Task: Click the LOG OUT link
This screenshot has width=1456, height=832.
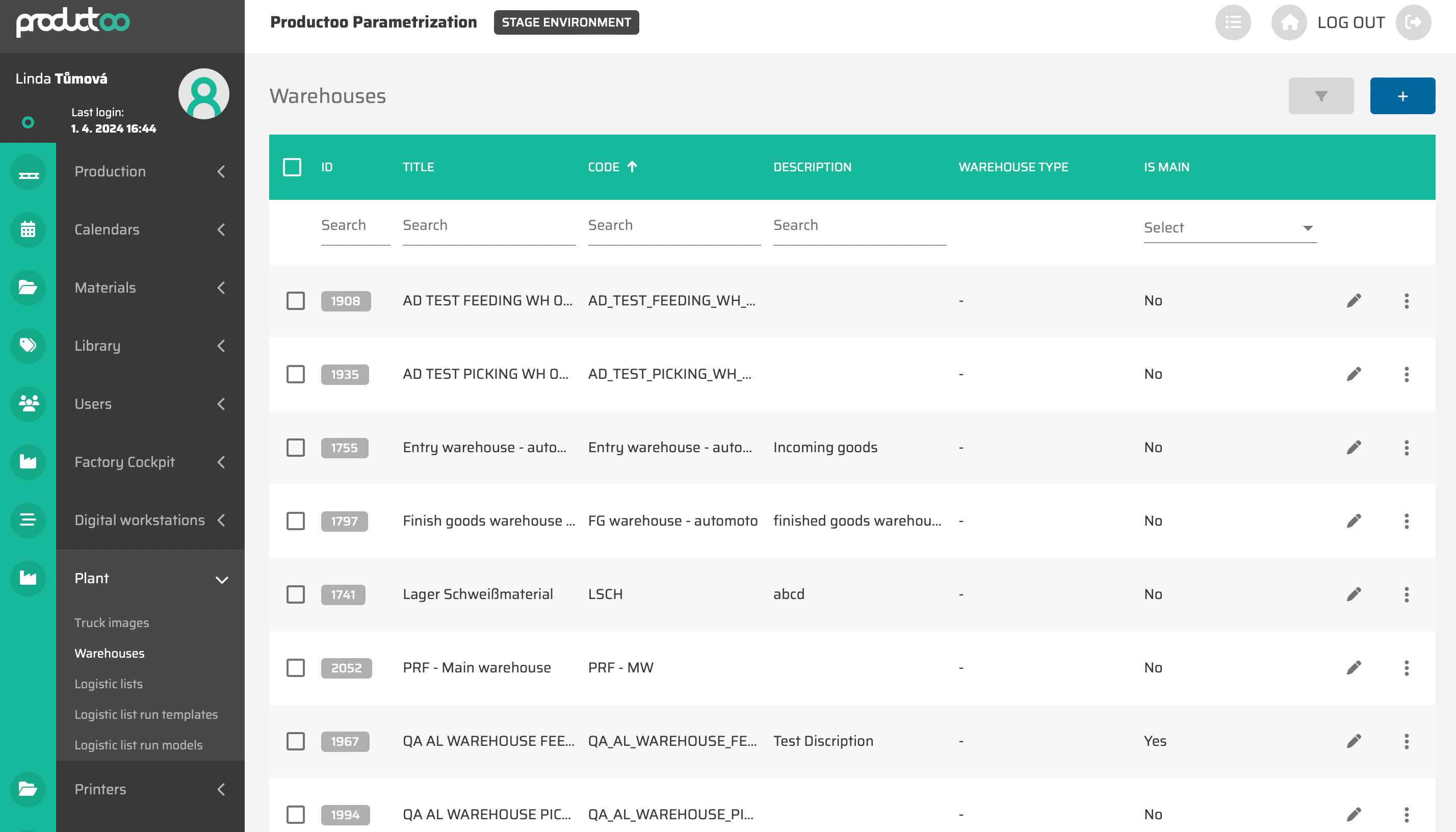Action: pos(1351,22)
